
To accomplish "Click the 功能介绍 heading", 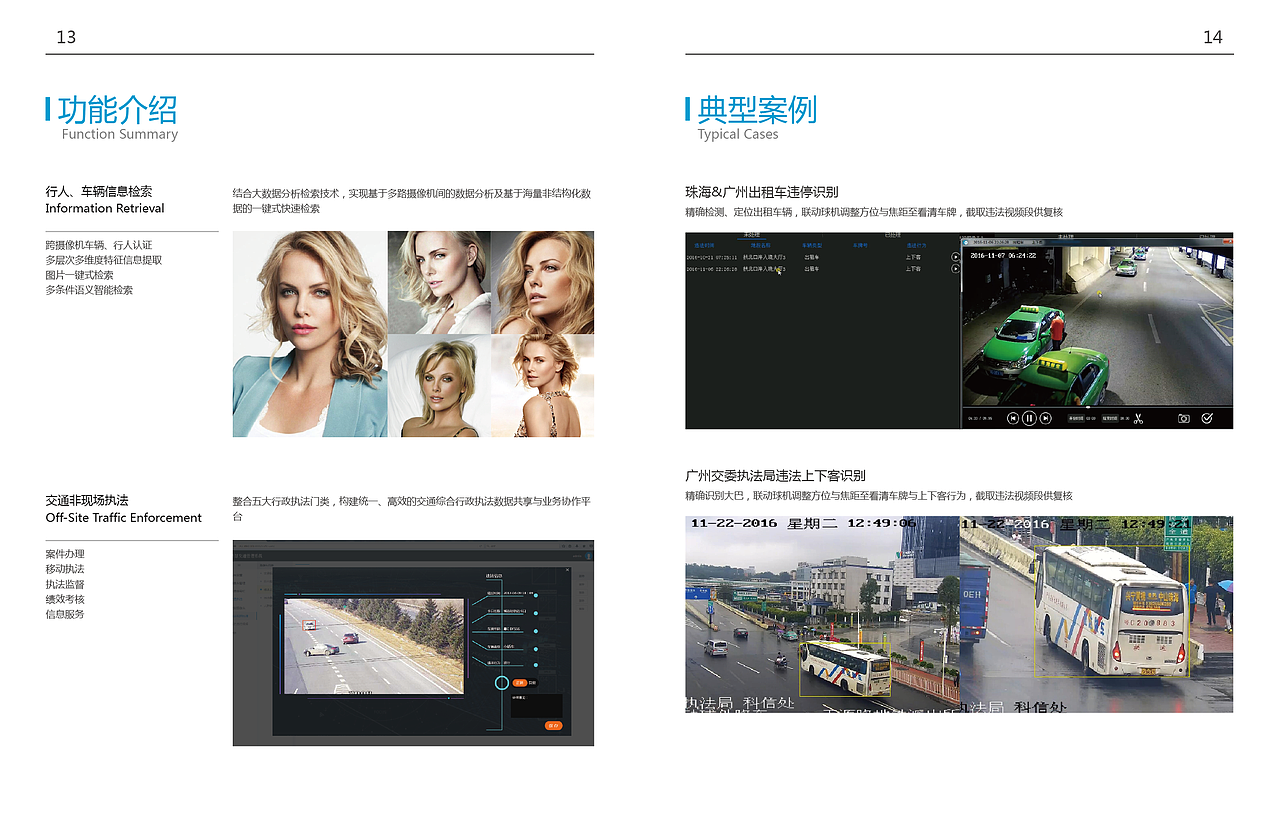I will pos(117,109).
